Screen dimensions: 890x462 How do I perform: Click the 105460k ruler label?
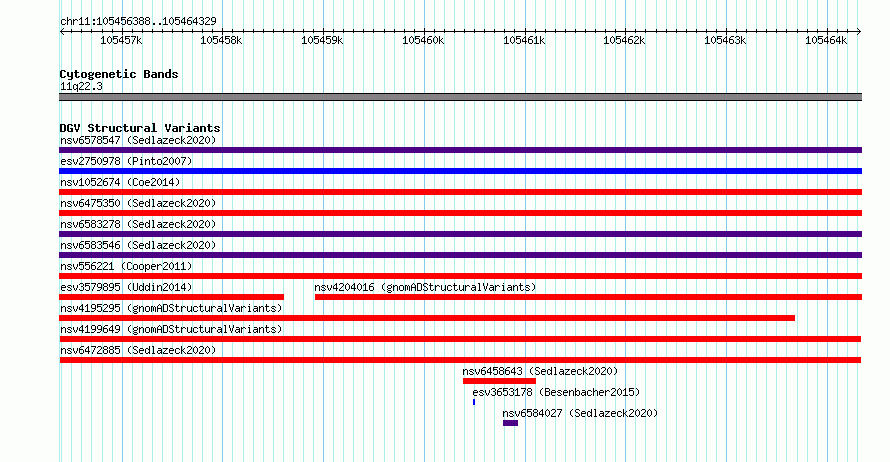[x=423, y=40]
